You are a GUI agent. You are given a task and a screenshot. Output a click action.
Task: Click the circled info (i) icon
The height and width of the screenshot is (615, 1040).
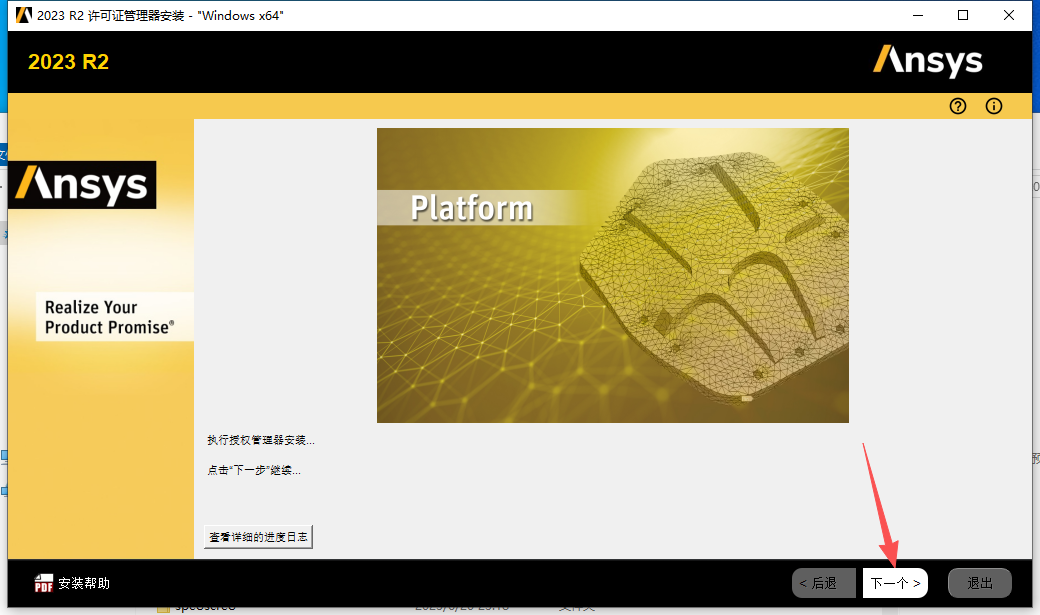[993, 106]
